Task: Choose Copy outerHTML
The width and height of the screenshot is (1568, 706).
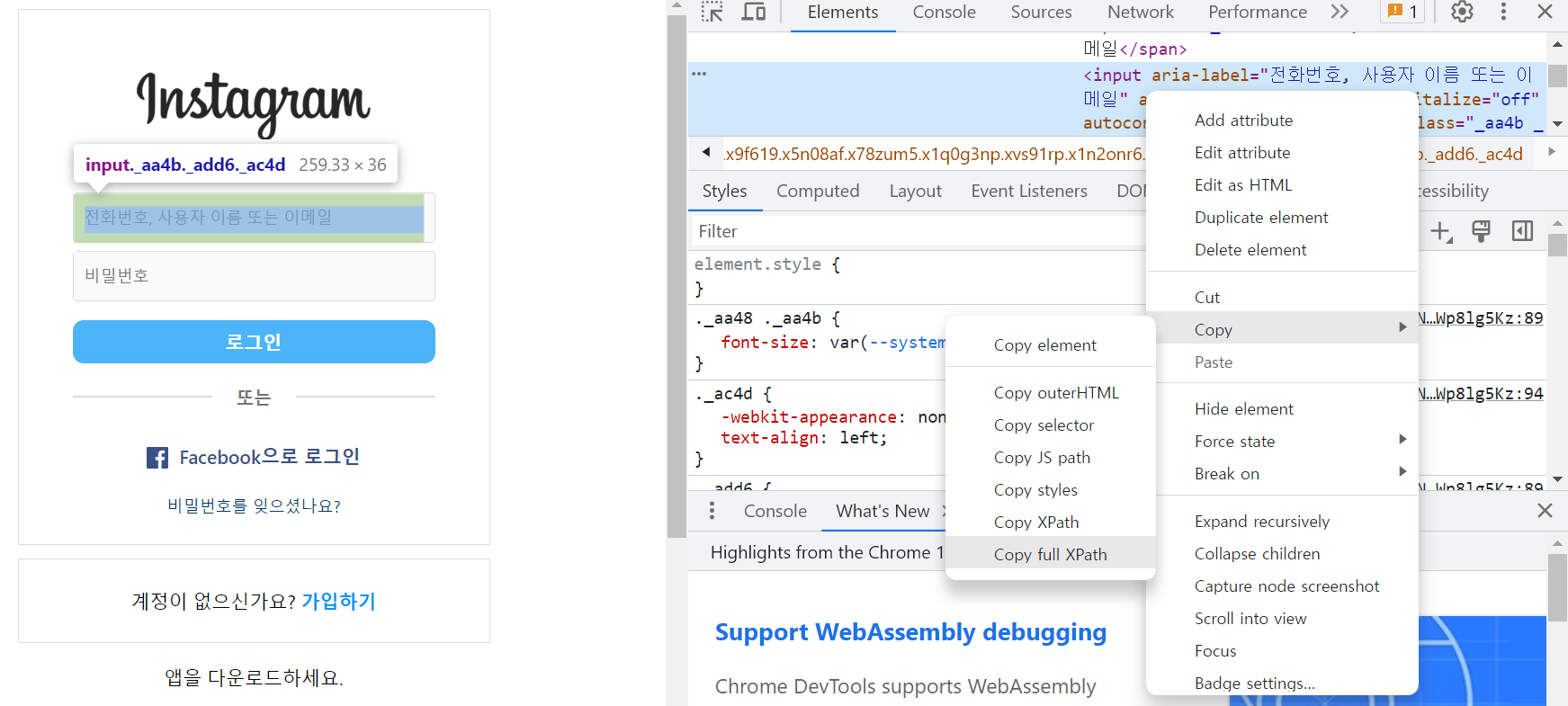Action: [x=1051, y=393]
